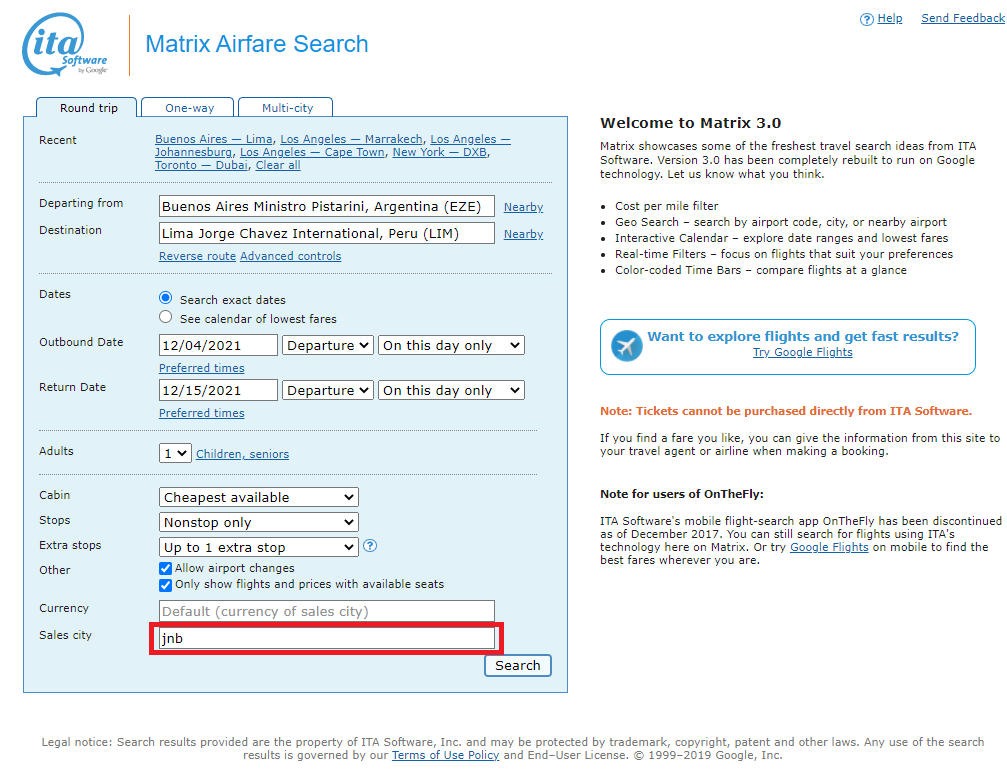Toggle Only show flights with available seats
Screen dimensions: 1007x780
(165, 585)
